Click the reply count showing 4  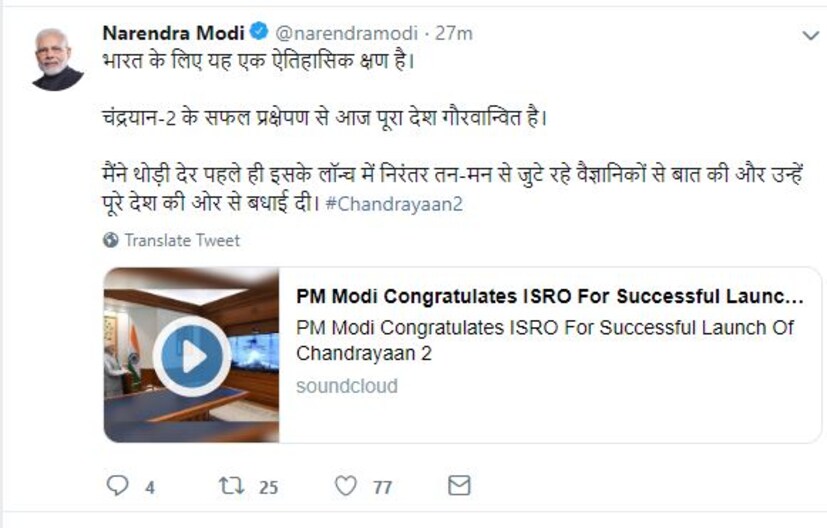point(149,487)
